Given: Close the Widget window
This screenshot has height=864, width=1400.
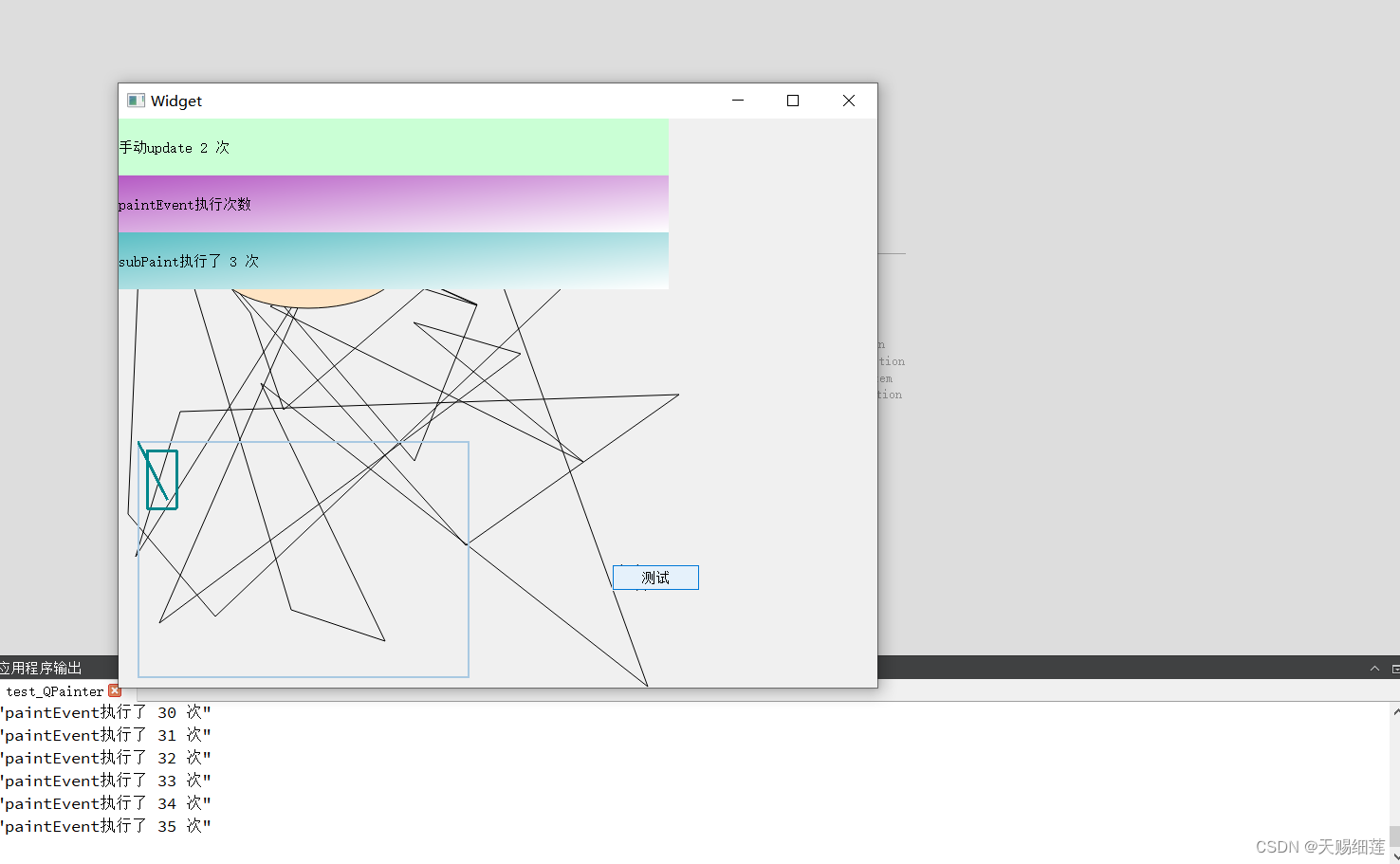Looking at the screenshot, I should [849, 101].
